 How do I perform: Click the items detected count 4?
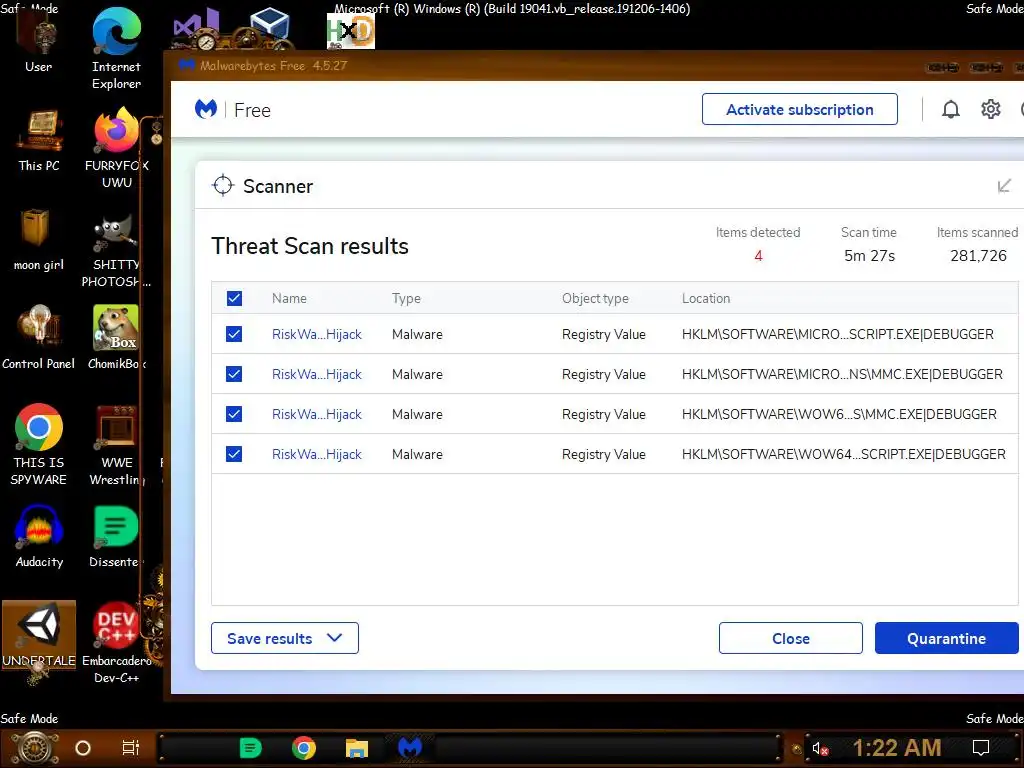758,256
